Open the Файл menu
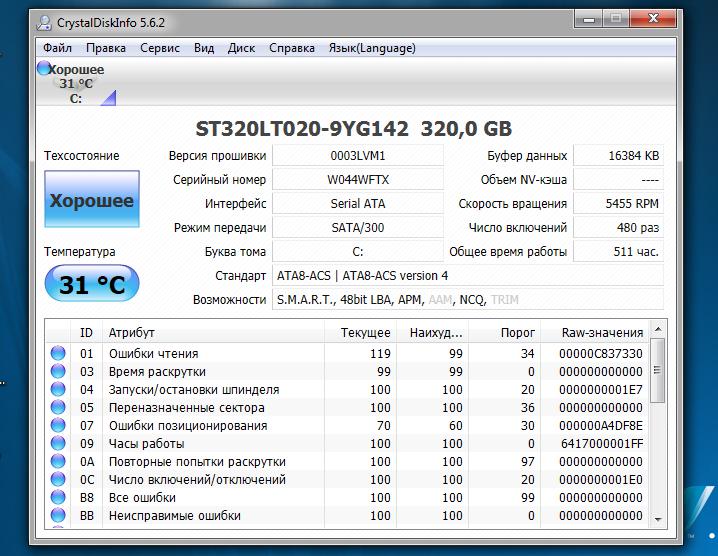The width and height of the screenshot is (718, 556). [57, 48]
